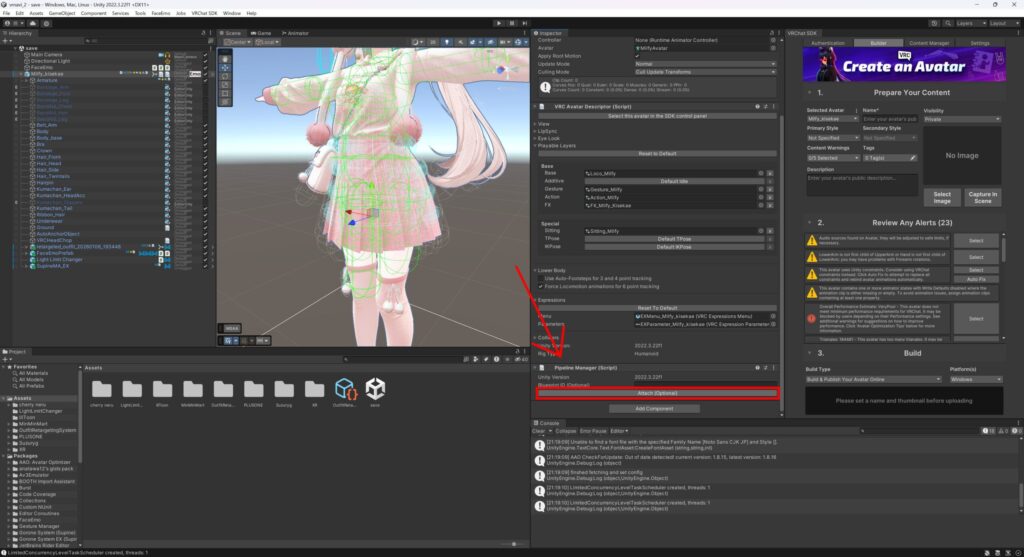Open the OutfitRetargetingSystem unity package asset
Screen dimensions: 1024x557
click(346, 389)
